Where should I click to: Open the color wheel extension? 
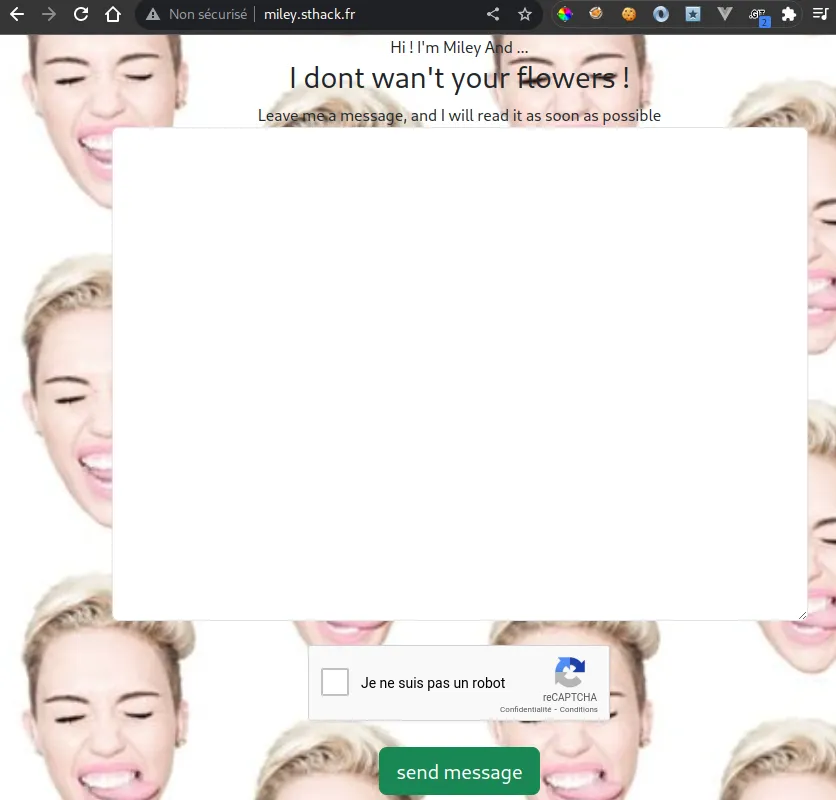(x=565, y=14)
